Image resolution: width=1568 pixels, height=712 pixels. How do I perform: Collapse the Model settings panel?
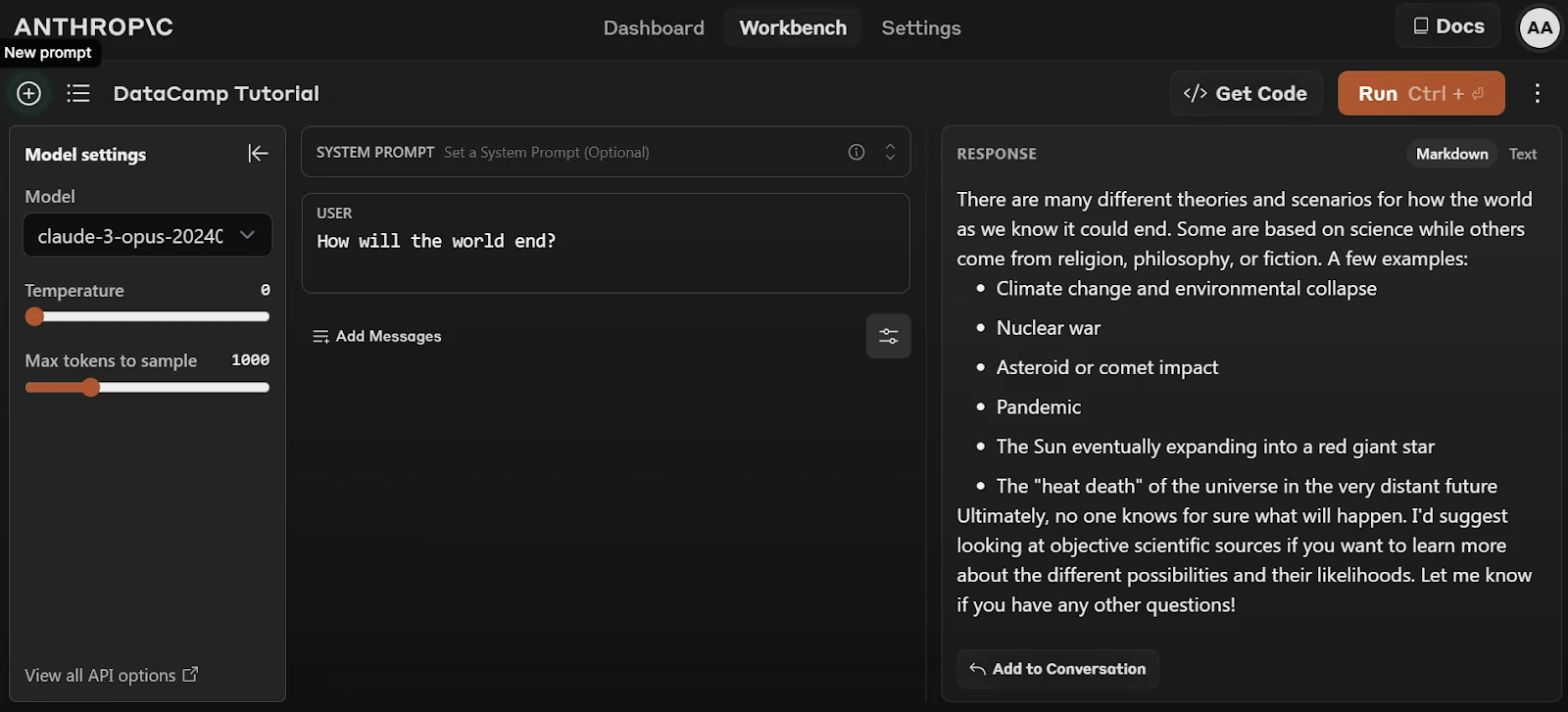coord(258,154)
